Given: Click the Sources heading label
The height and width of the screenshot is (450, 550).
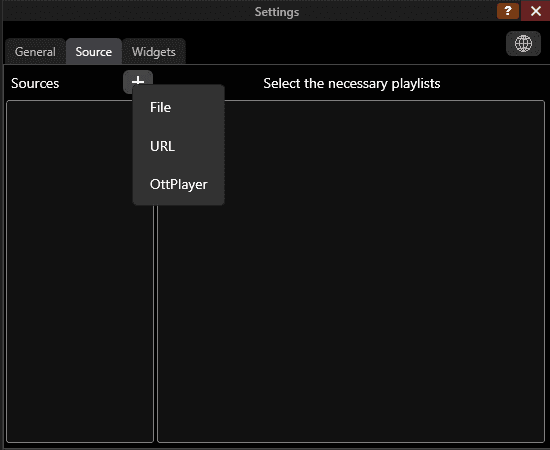Looking at the screenshot, I should (x=35, y=83).
